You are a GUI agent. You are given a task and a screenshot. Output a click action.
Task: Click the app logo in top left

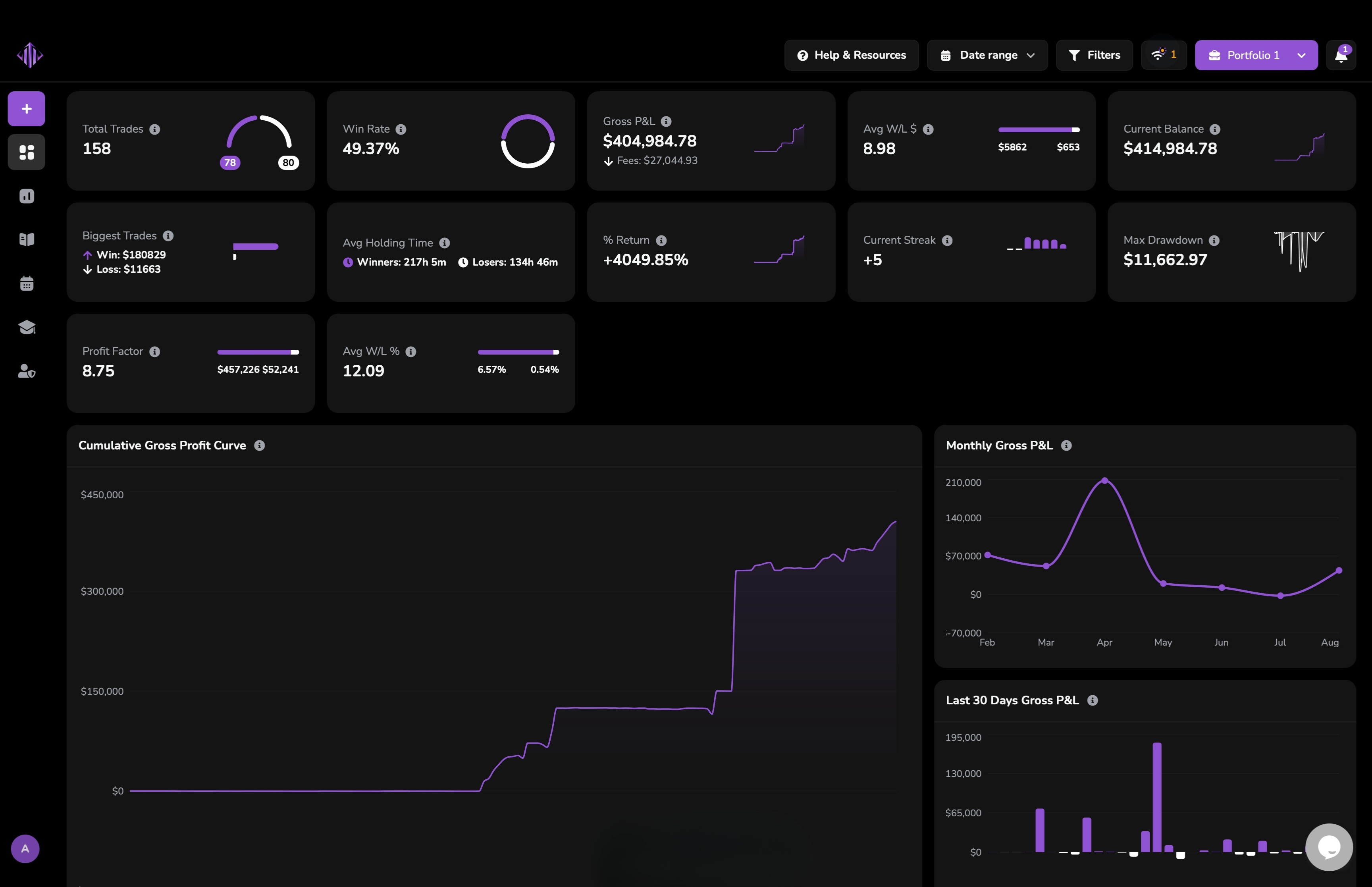[30, 55]
